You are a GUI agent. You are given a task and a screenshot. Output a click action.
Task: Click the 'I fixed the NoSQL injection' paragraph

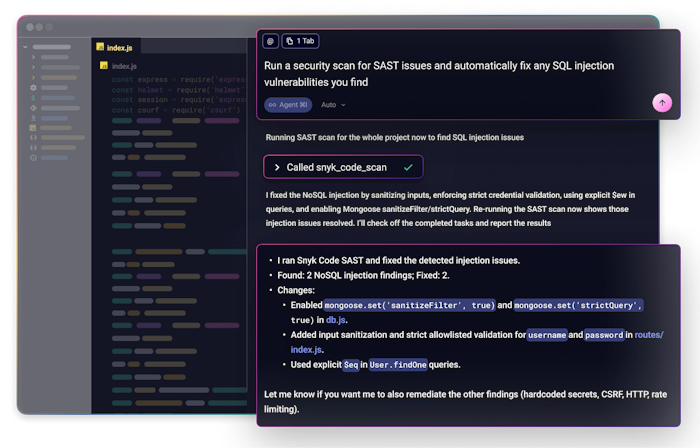[x=450, y=209]
